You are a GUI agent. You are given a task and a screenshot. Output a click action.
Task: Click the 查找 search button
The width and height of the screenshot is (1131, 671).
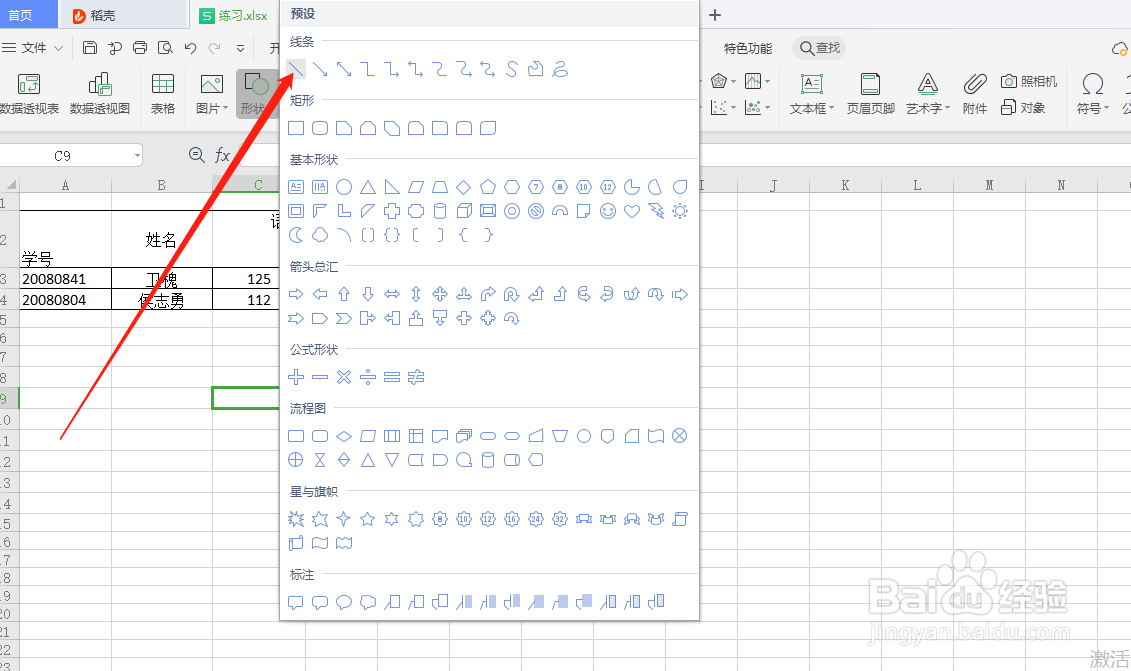[x=819, y=48]
